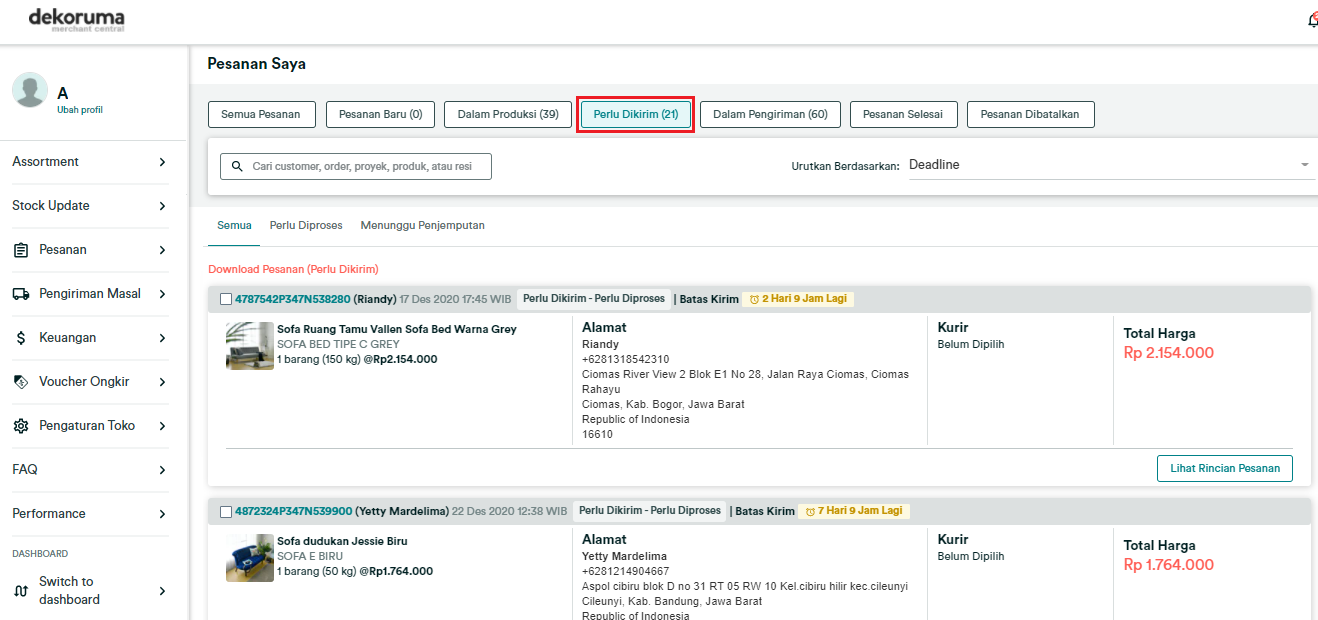Click product title Sofa dudukan Jessie Biru
Screen dimensions: 1318x620
pyautogui.click(x=342, y=541)
